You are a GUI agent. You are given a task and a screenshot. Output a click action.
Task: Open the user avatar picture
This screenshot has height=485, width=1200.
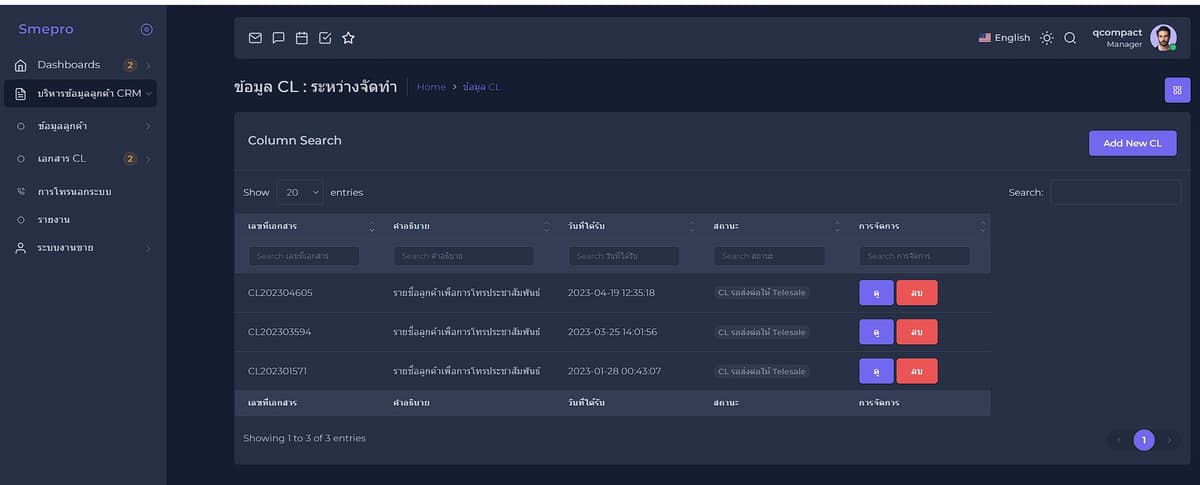(x=1163, y=38)
